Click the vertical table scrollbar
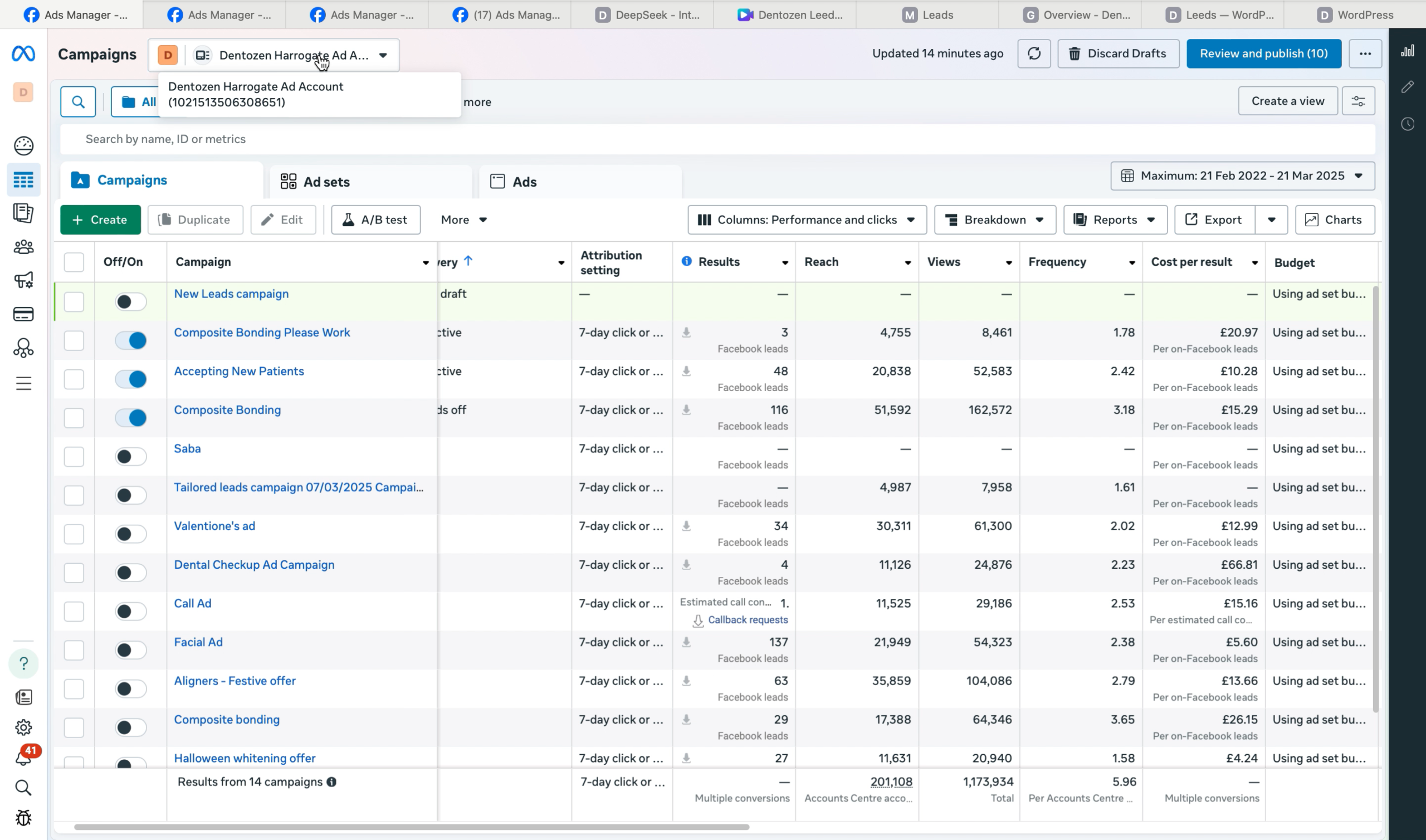Screen dimensions: 1426x840 pyautogui.click(x=1376, y=498)
